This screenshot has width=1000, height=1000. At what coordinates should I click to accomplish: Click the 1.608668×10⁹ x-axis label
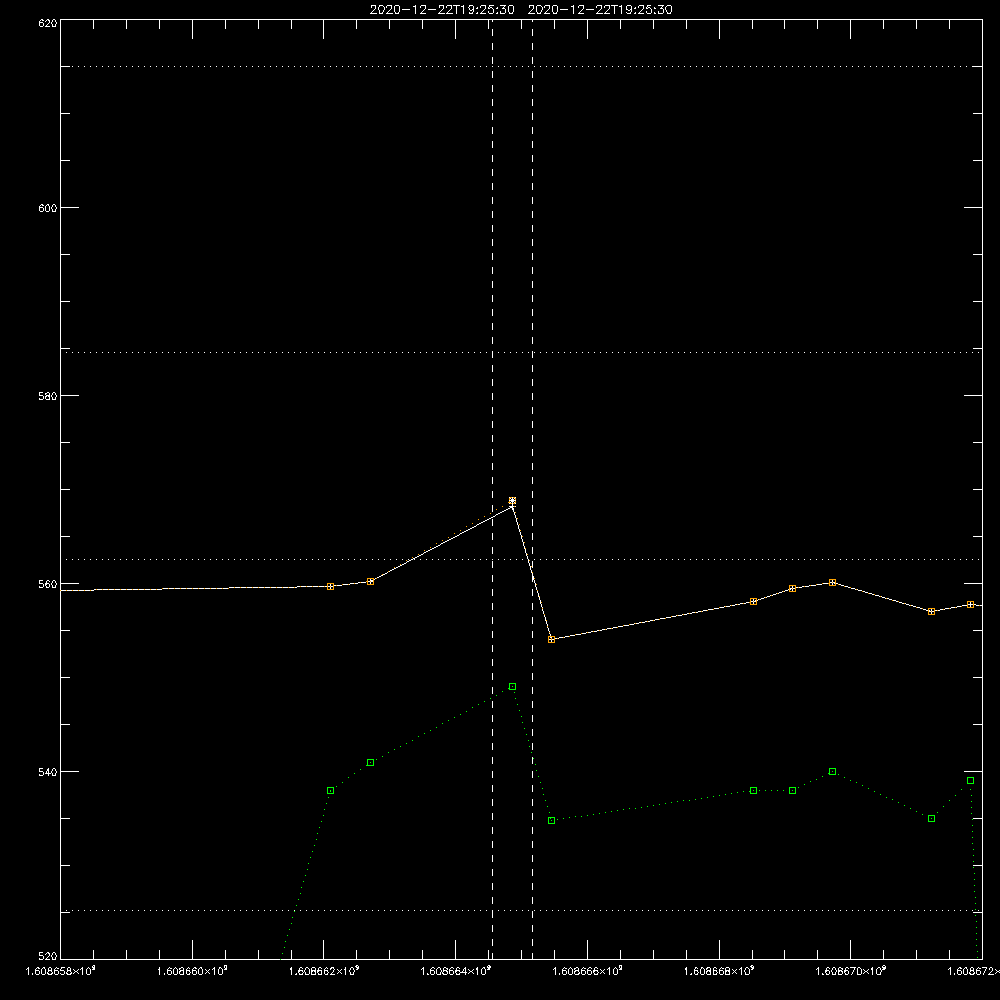719,971
